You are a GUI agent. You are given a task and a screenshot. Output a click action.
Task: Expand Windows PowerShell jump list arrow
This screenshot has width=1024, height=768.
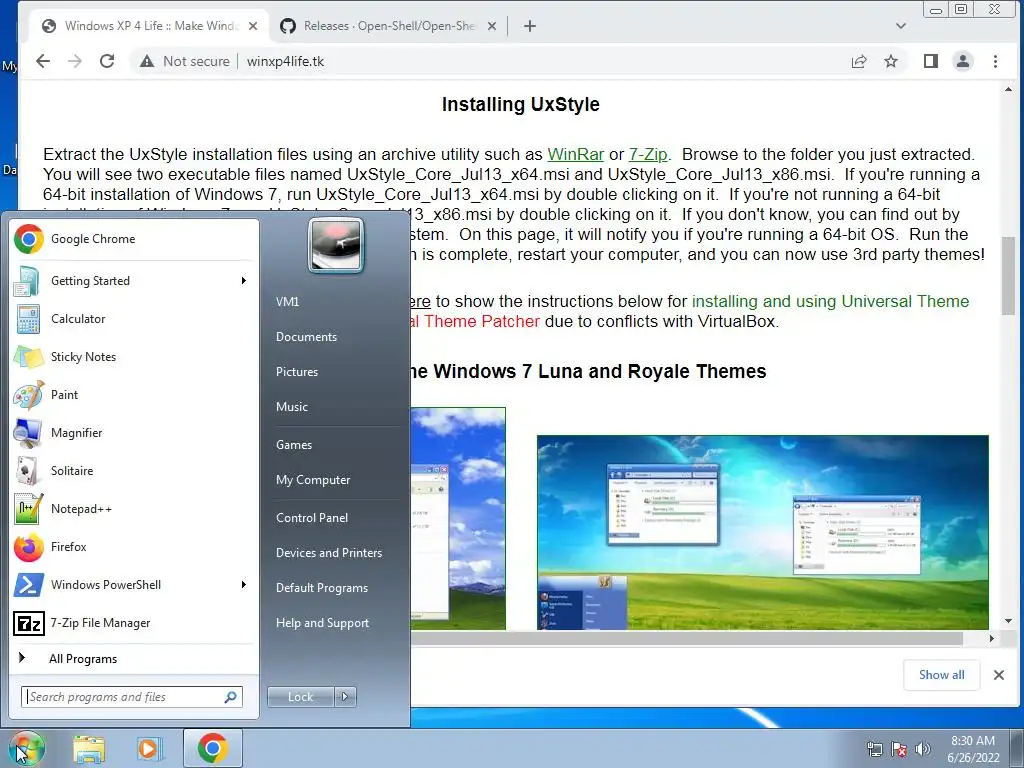click(244, 584)
